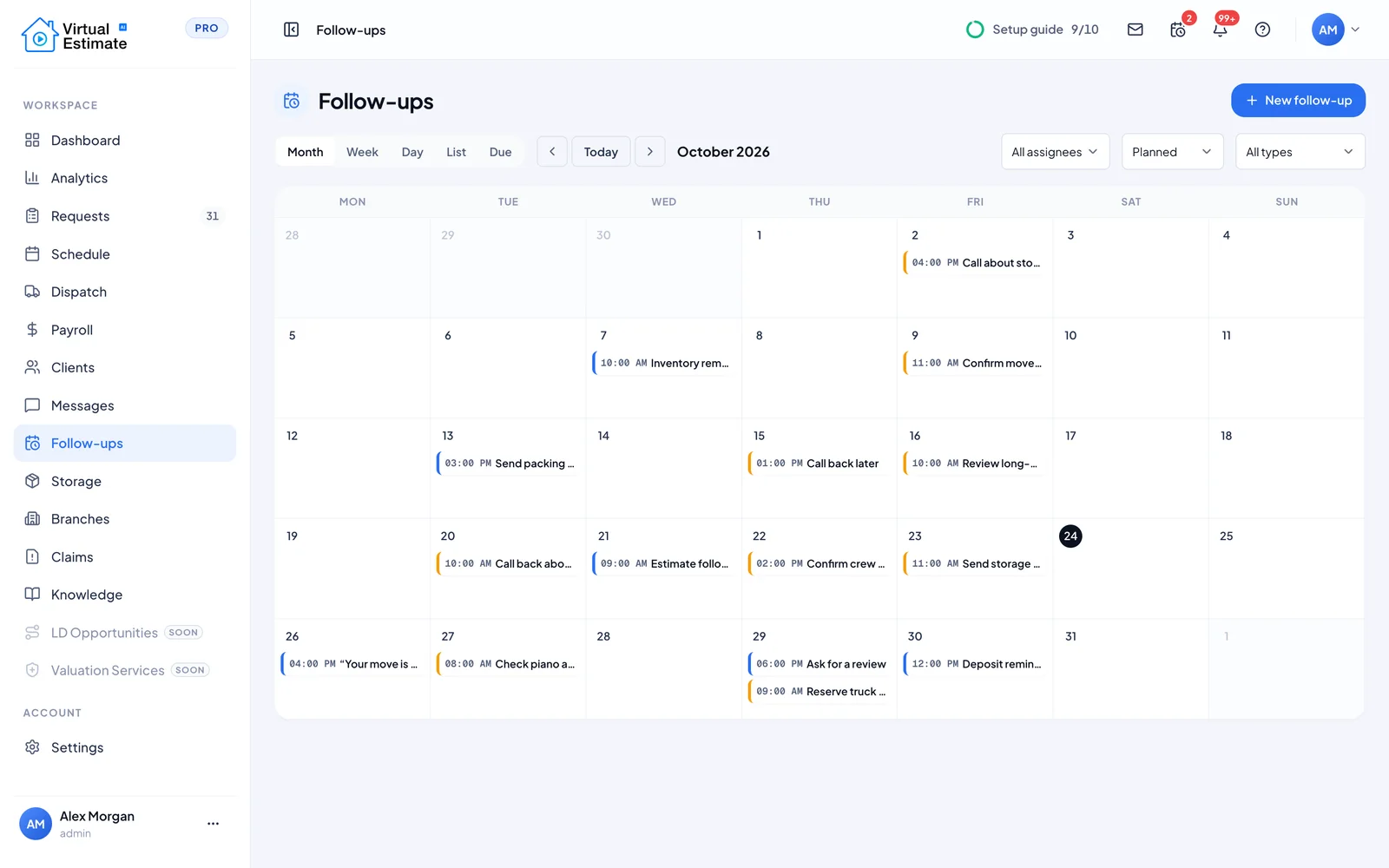Open Requests with 31 pending
The image size is (1389, 868).
click(x=125, y=216)
